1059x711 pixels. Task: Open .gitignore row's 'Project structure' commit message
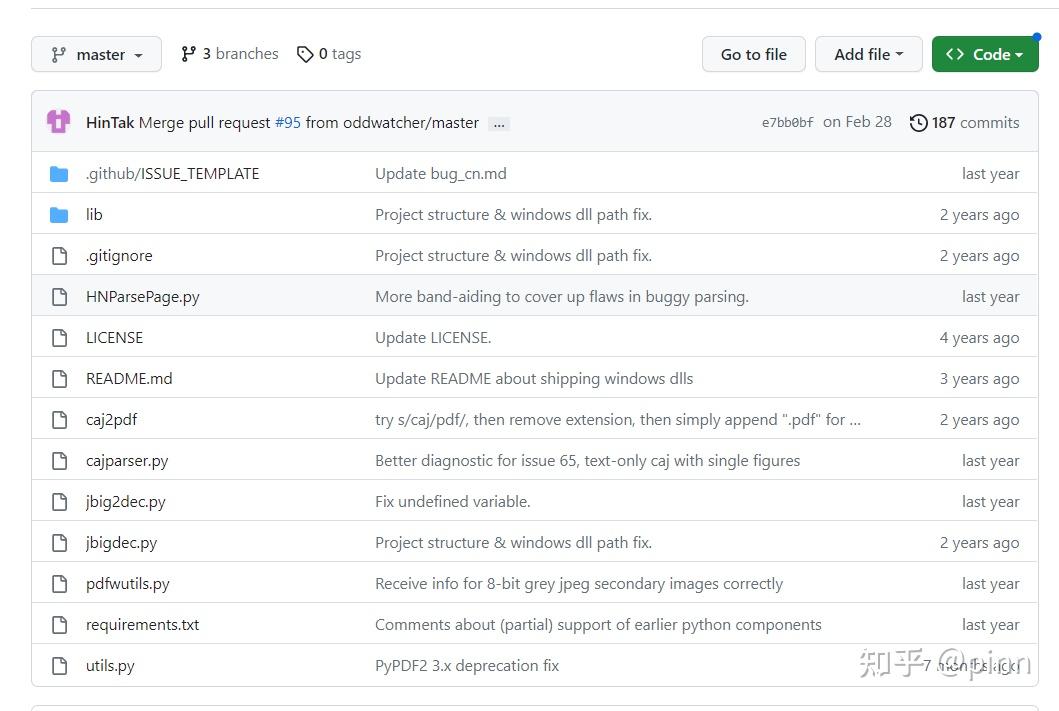pyautogui.click(x=513, y=256)
